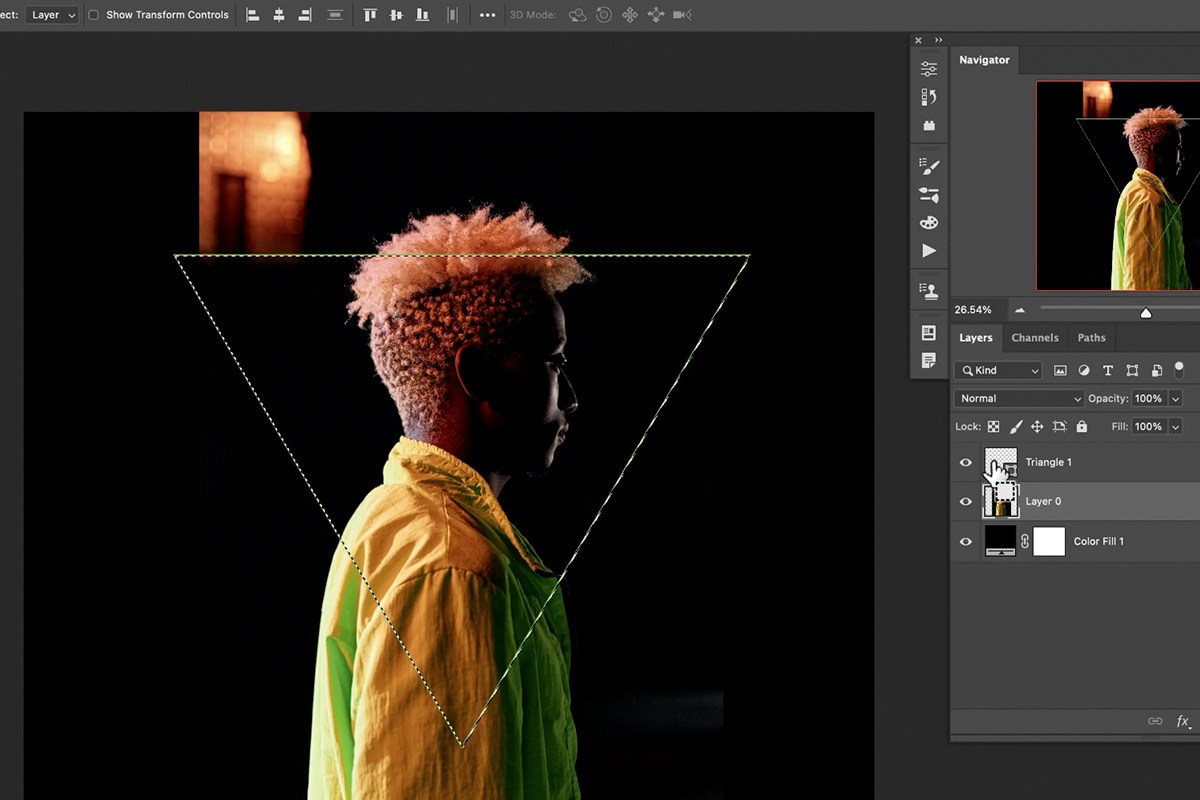Switch to the Paths tab
The height and width of the screenshot is (800, 1200).
(1091, 338)
